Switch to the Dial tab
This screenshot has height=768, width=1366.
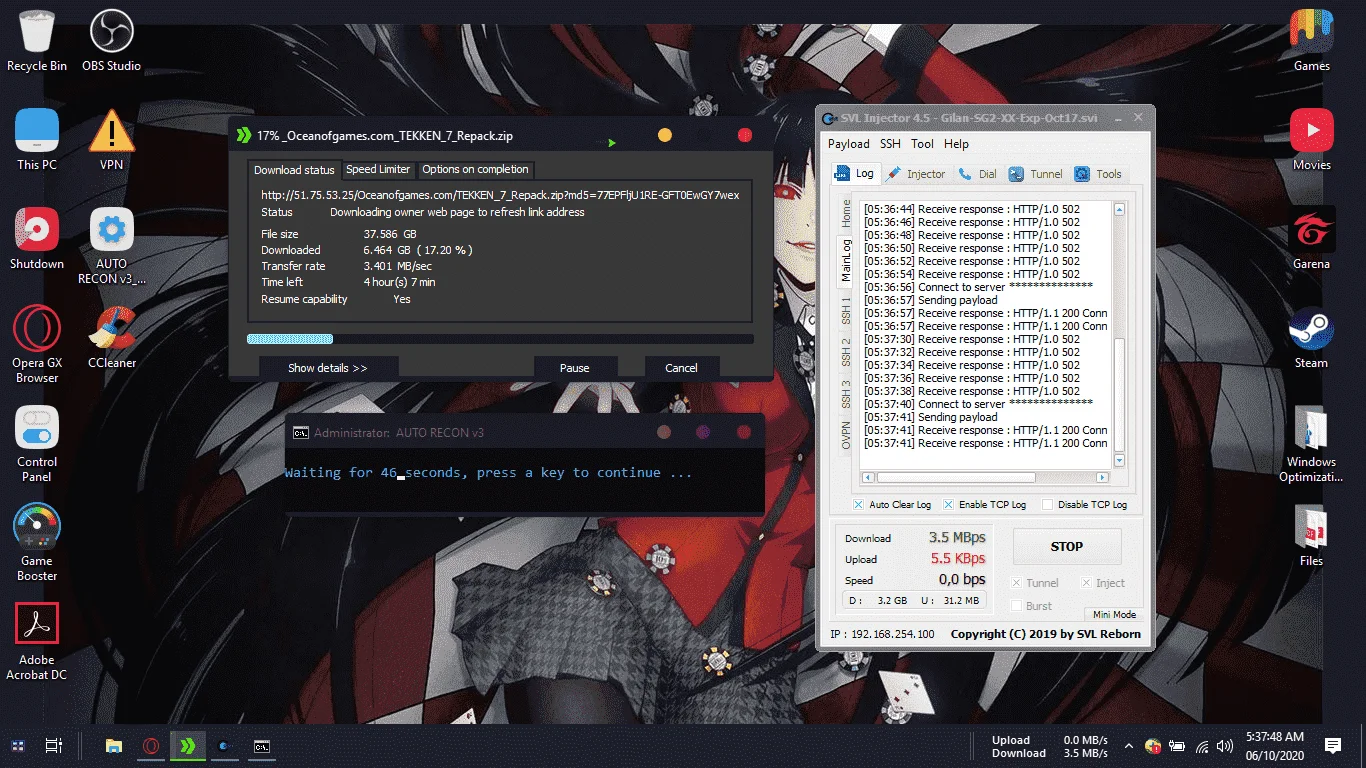coord(977,174)
